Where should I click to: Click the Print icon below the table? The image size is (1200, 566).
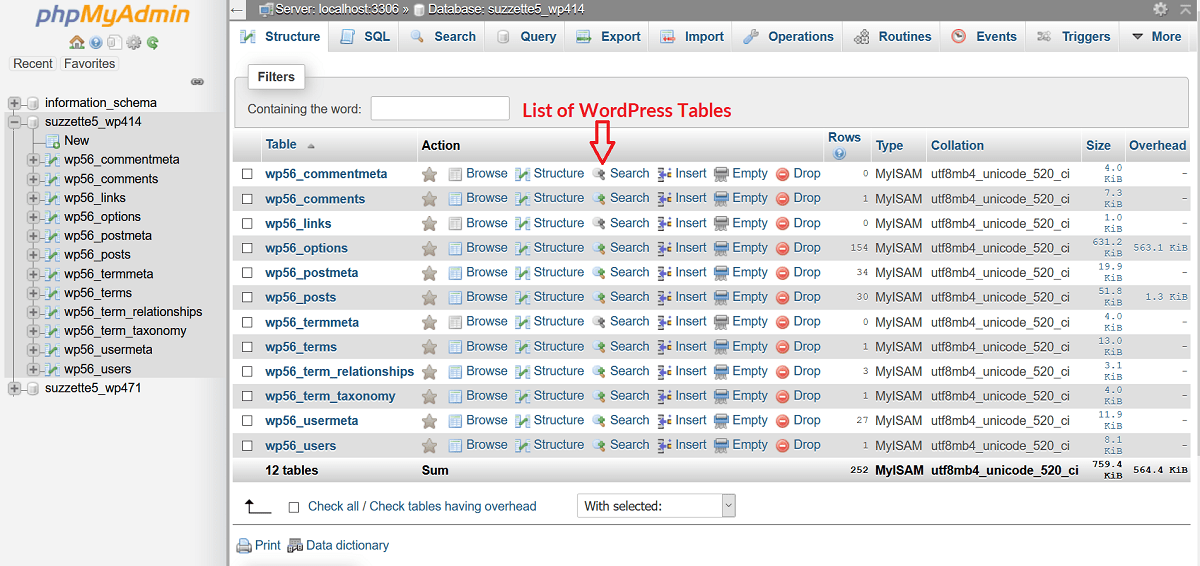pos(243,546)
